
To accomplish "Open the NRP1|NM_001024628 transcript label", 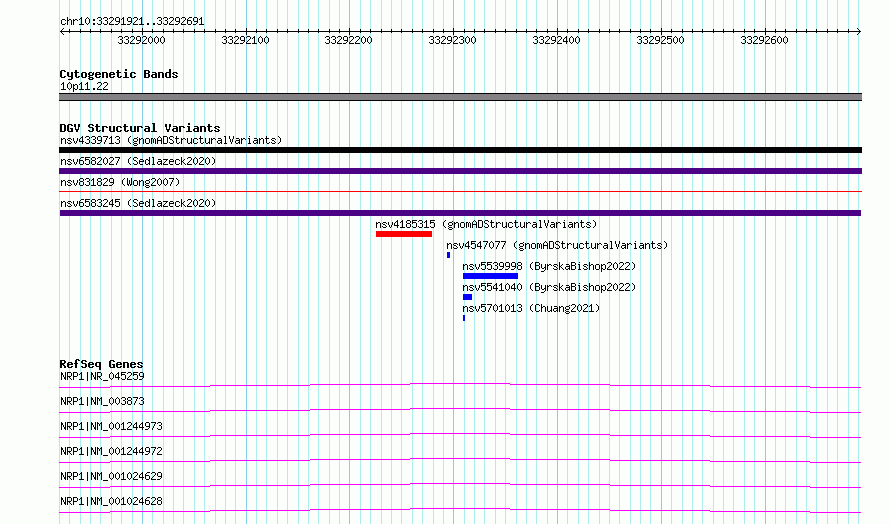I will [x=111, y=501].
